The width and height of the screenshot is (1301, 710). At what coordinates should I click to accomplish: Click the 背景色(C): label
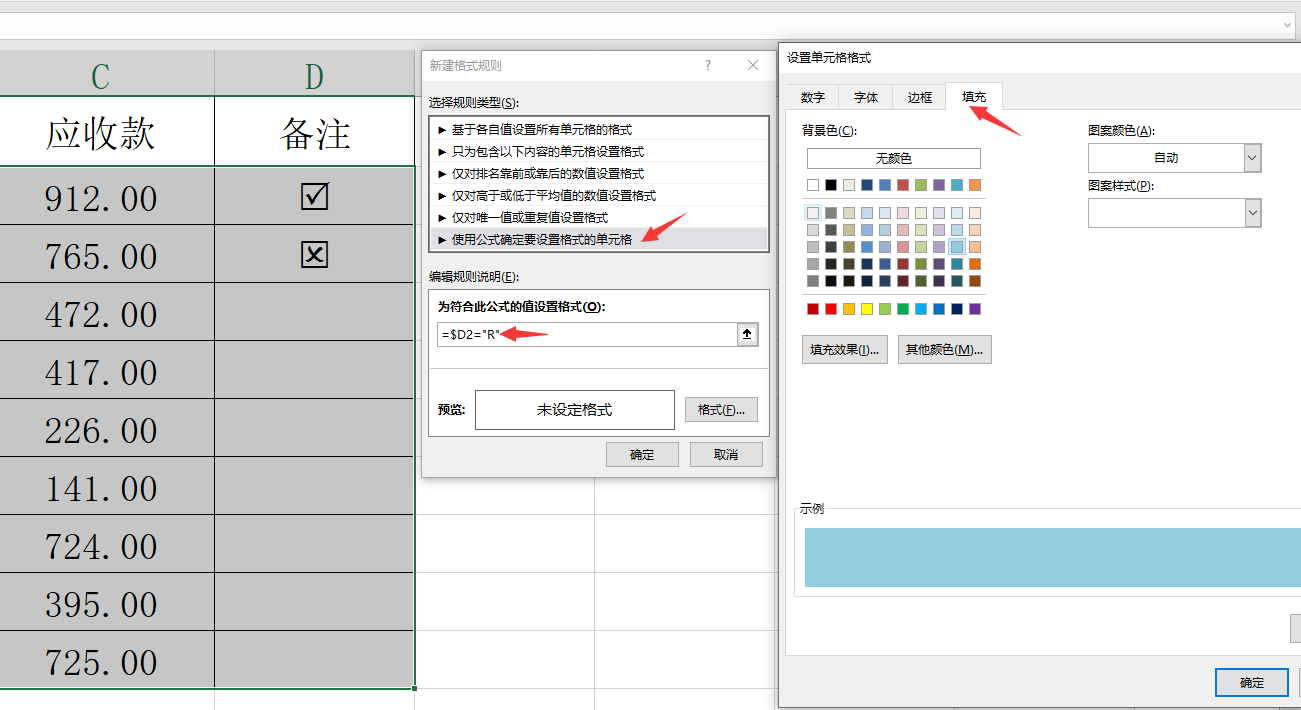pyautogui.click(x=829, y=131)
